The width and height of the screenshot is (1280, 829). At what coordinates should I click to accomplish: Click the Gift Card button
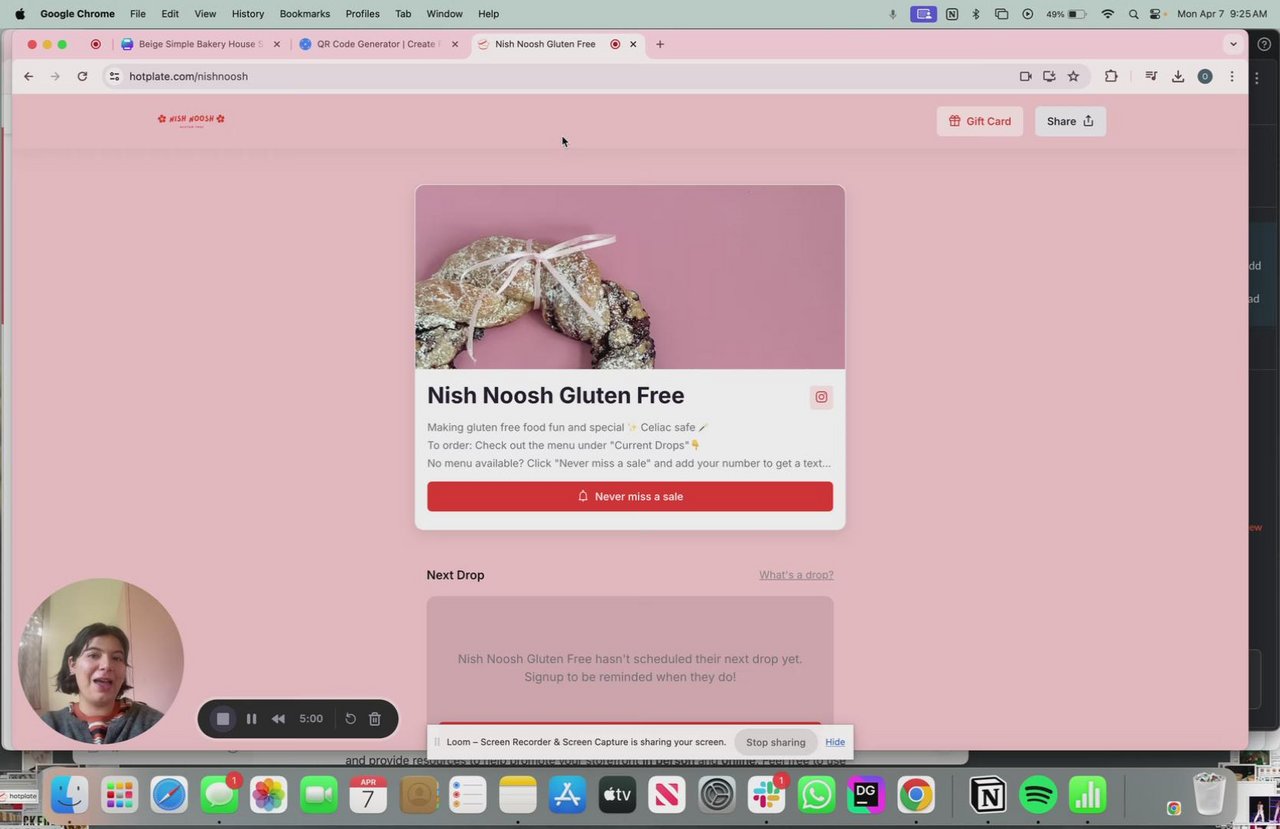click(980, 121)
